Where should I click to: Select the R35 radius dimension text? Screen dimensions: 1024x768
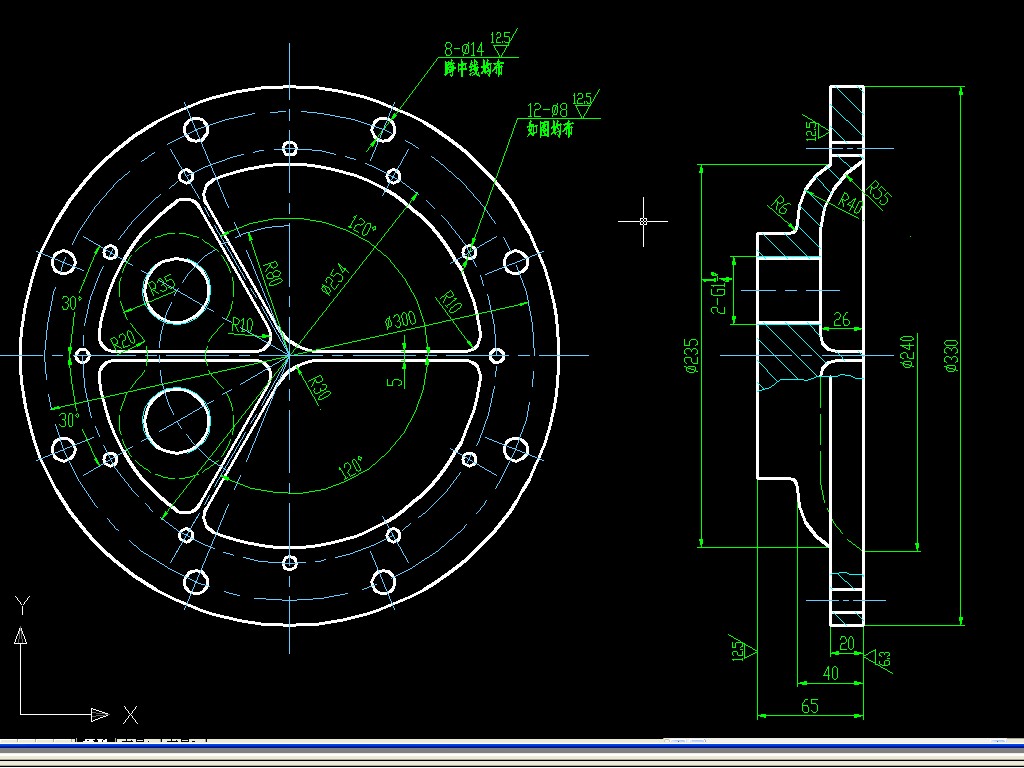(161, 286)
